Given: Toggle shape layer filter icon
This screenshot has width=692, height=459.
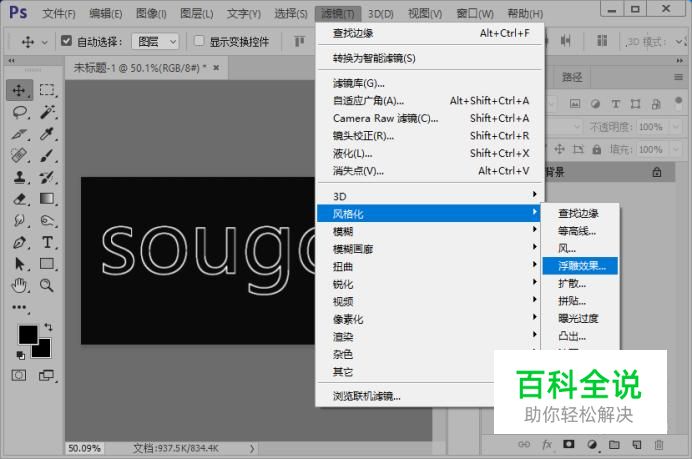Looking at the screenshot, I should (x=636, y=104).
